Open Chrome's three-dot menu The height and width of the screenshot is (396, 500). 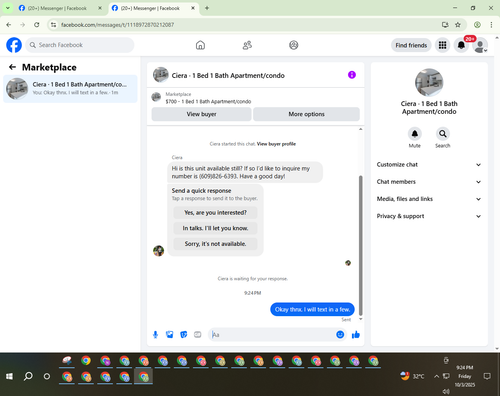[491, 25]
